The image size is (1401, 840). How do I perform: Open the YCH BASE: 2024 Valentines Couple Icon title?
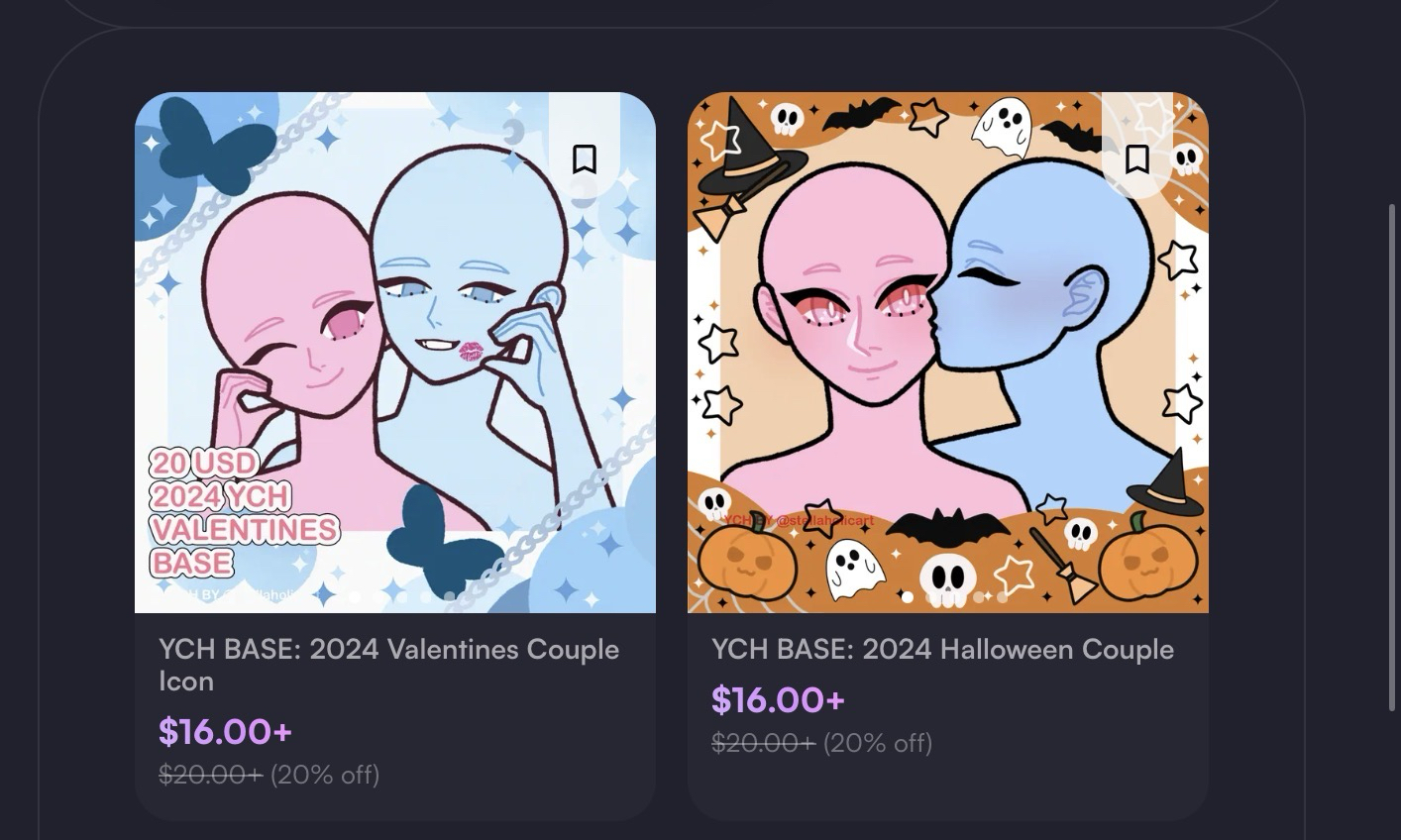coord(389,665)
